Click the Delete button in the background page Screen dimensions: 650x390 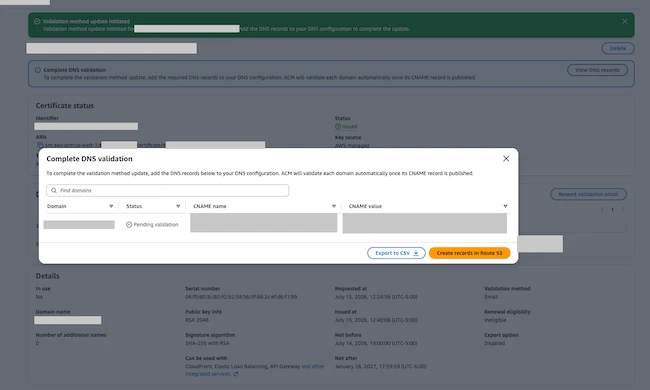(618, 48)
